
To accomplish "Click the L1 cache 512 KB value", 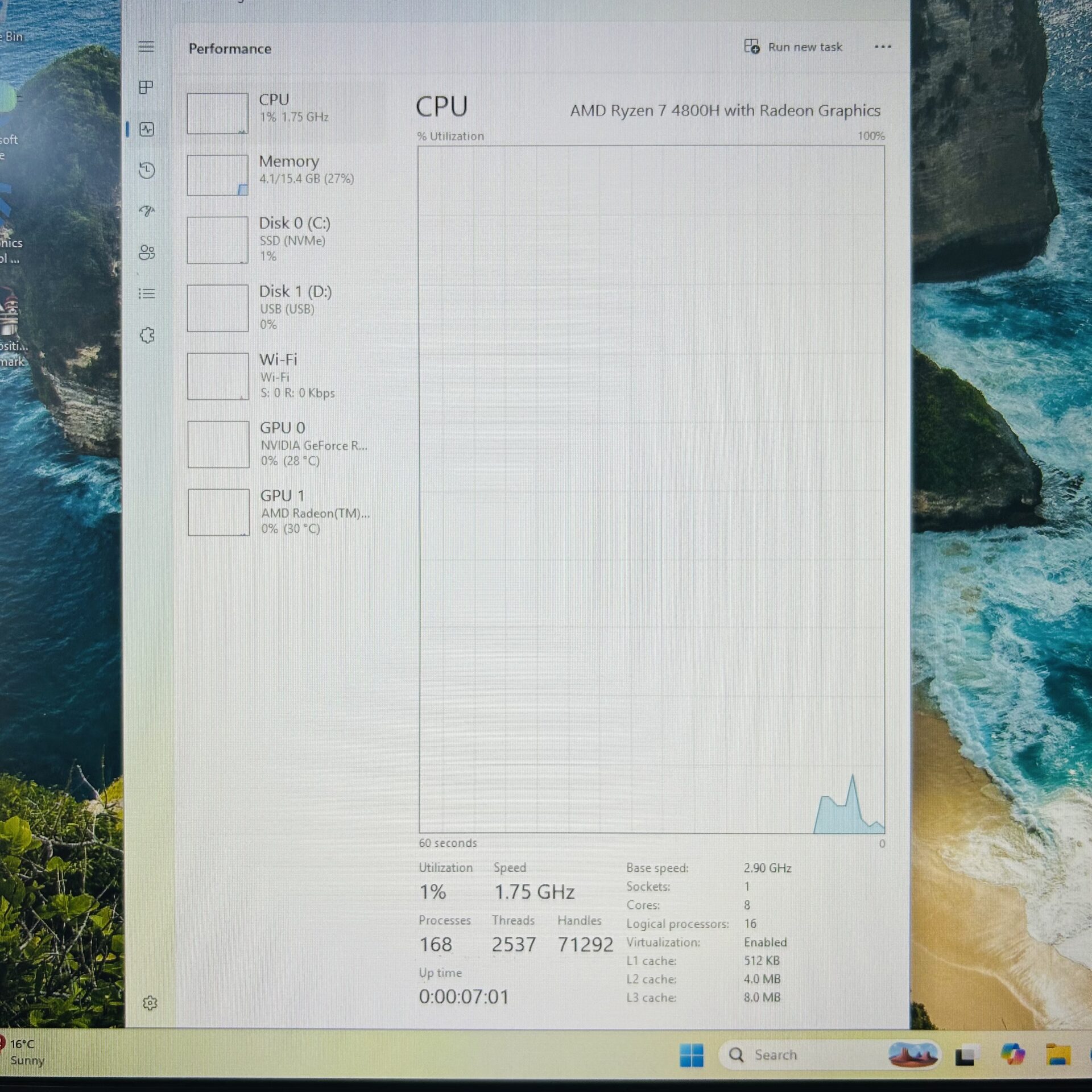I will click(762, 961).
